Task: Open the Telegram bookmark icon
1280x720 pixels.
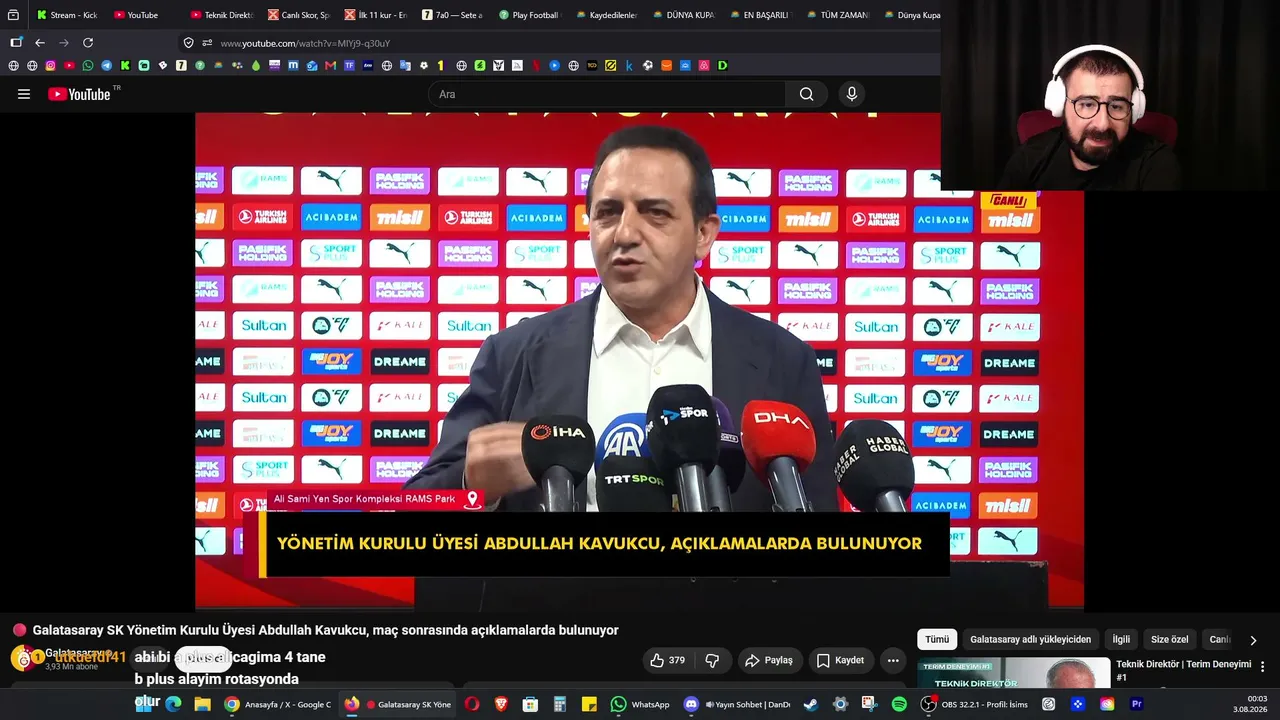Action: click(106, 66)
